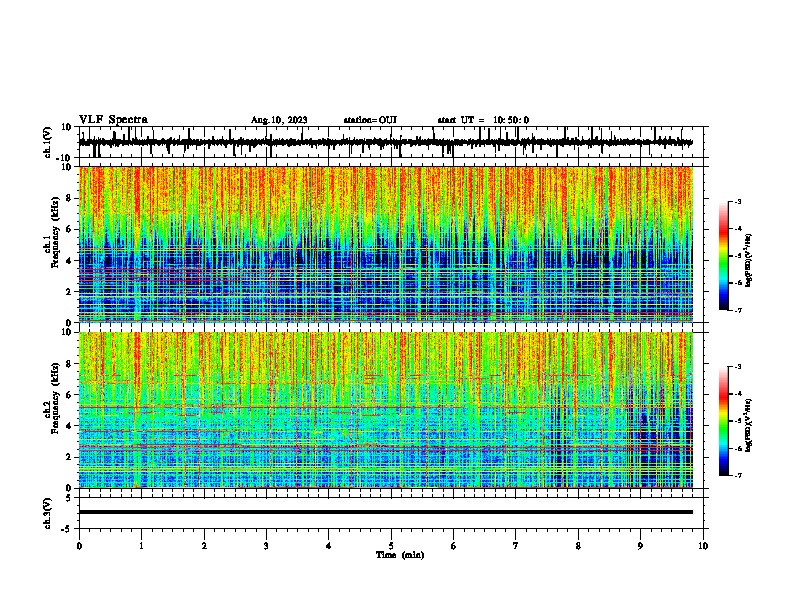This screenshot has width=792, height=612.
Task: Click the "VLF Spectra" plot title
Action: pos(113,120)
